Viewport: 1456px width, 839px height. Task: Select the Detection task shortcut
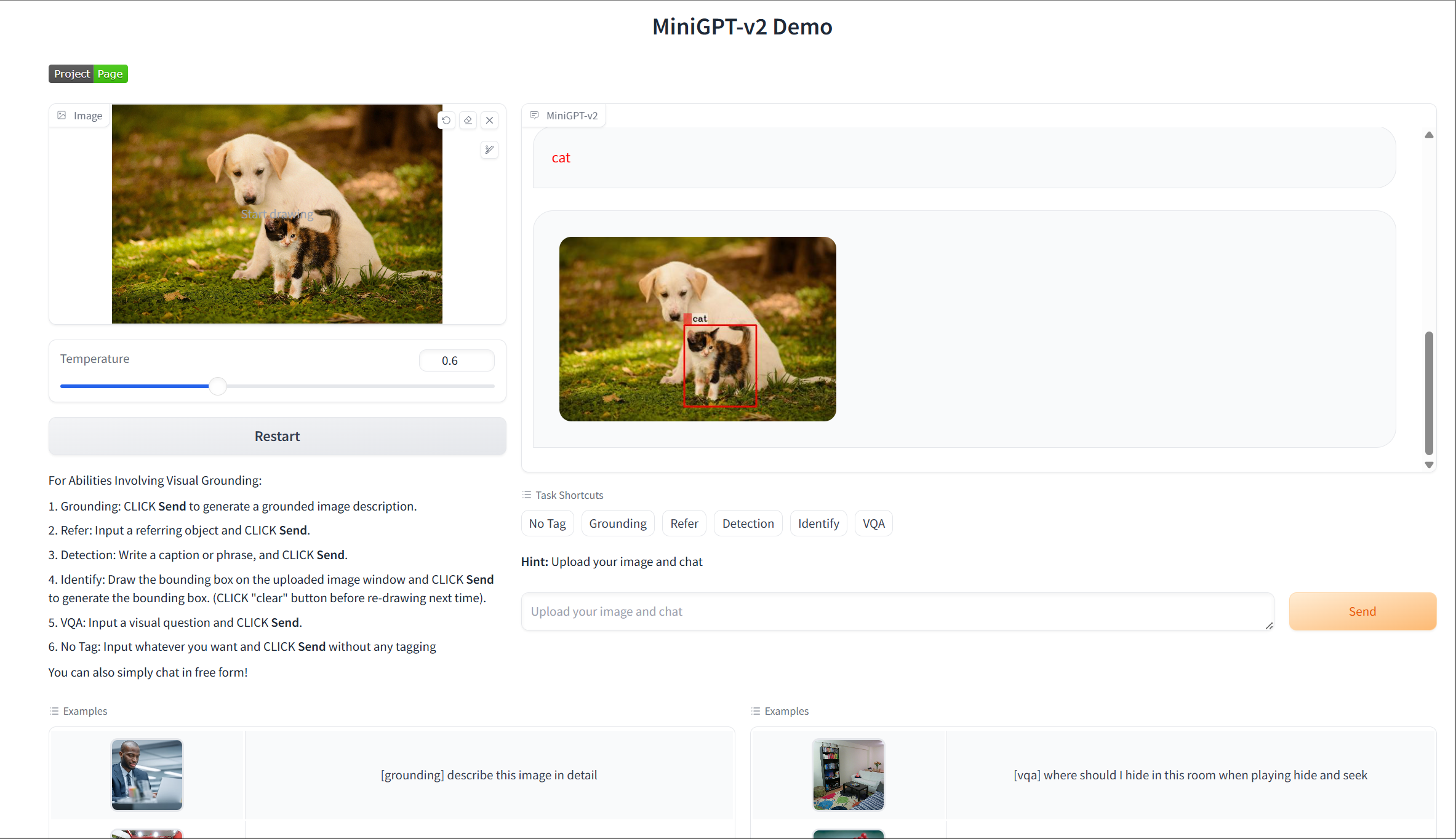pyautogui.click(x=748, y=523)
